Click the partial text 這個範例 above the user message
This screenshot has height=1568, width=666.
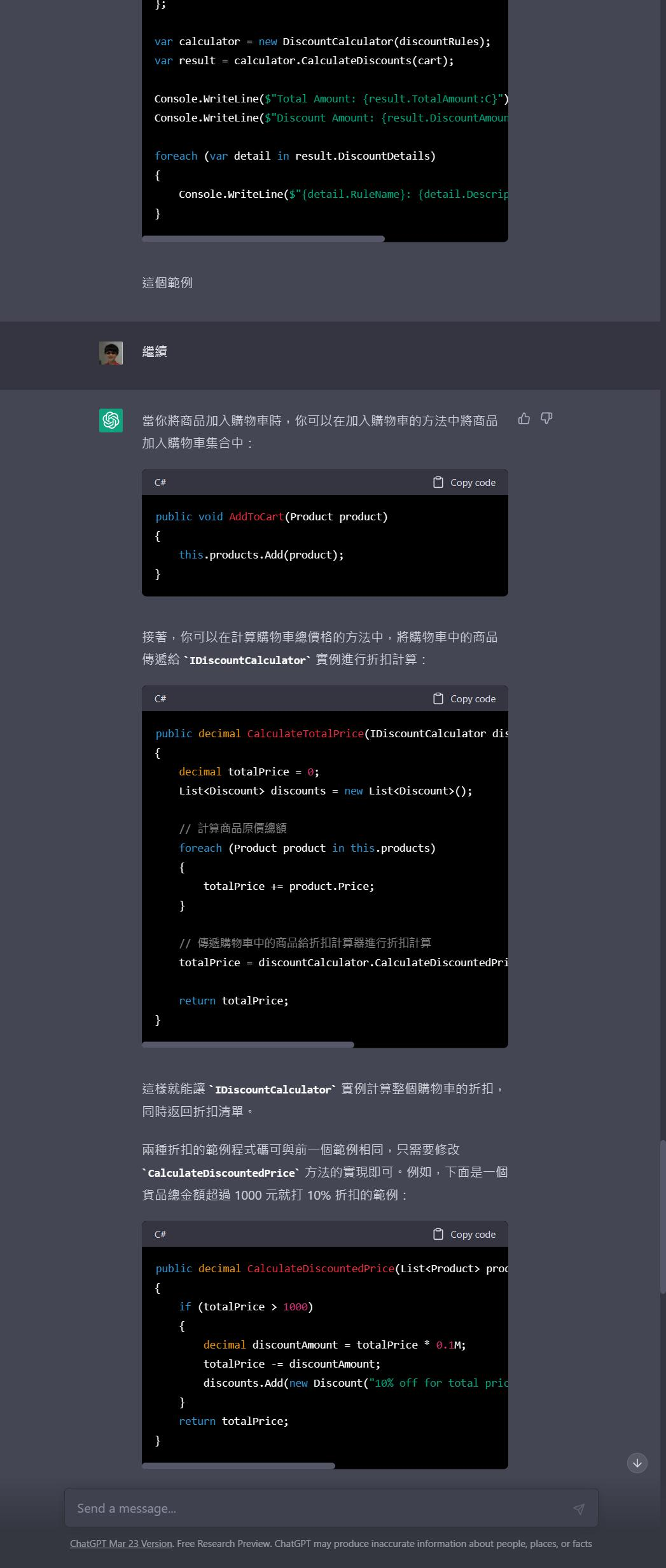[167, 283]
